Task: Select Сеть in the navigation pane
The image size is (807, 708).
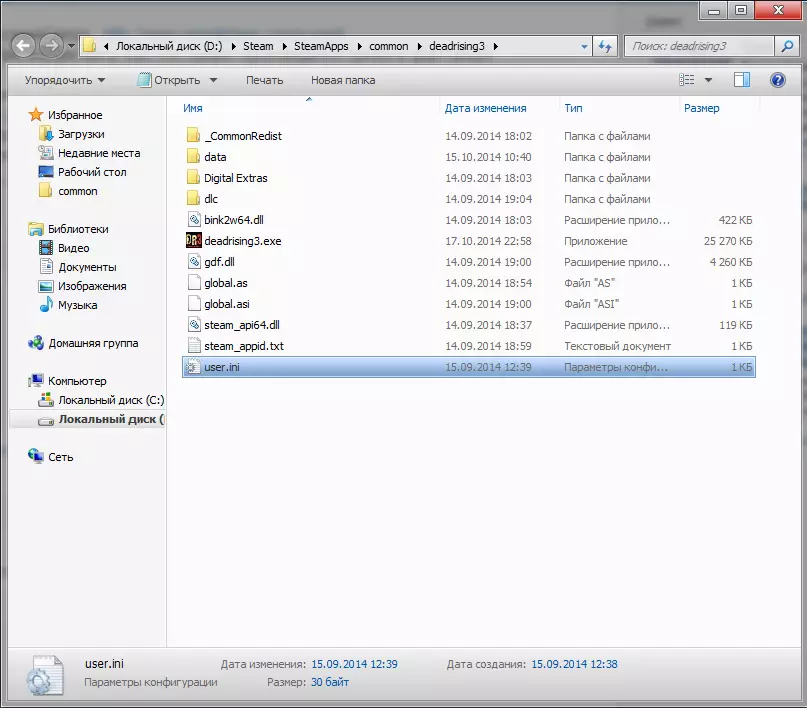Action: (x=61, y=457)
